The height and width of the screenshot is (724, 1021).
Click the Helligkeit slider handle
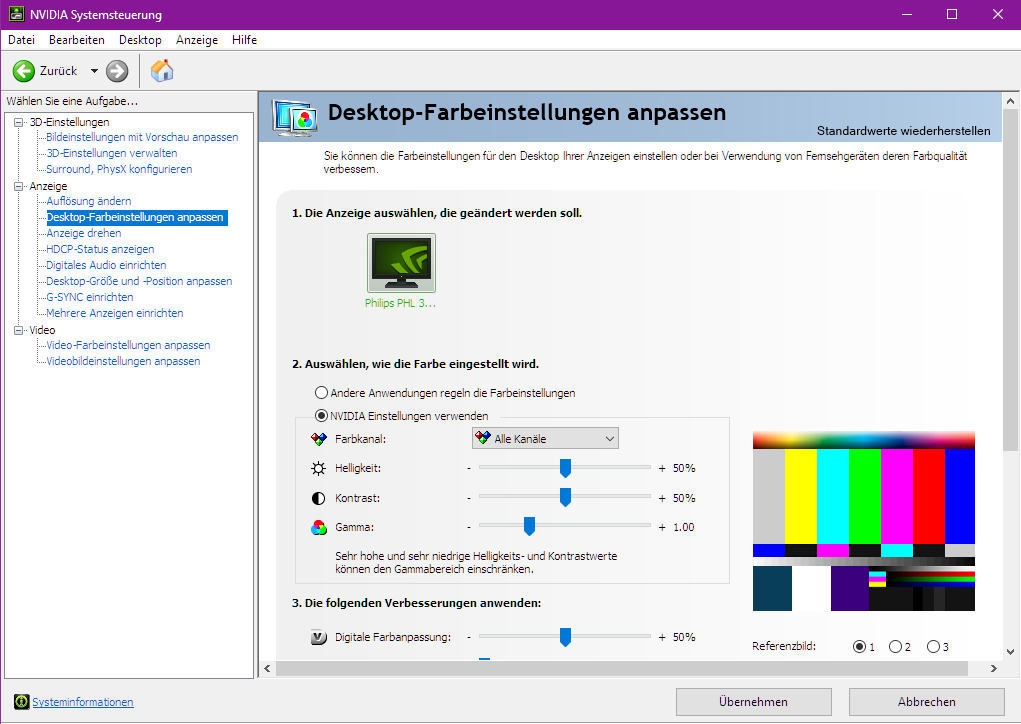(565, 468)
